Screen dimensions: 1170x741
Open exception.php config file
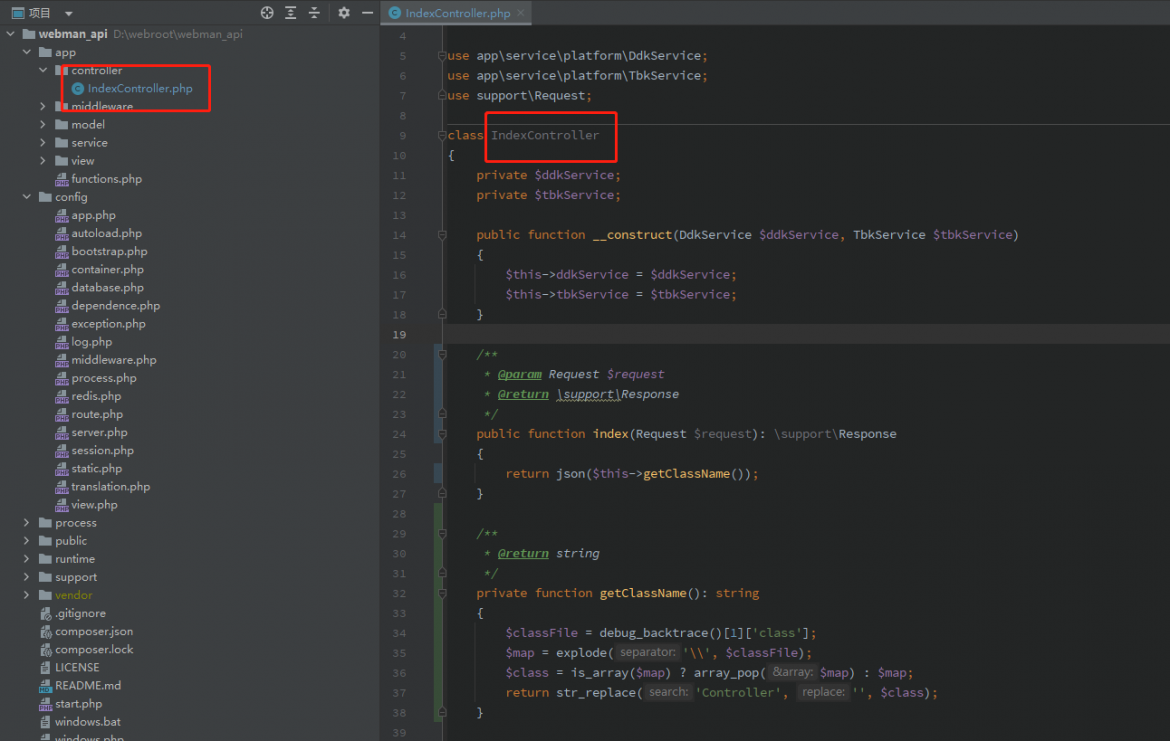coord(108,323)
